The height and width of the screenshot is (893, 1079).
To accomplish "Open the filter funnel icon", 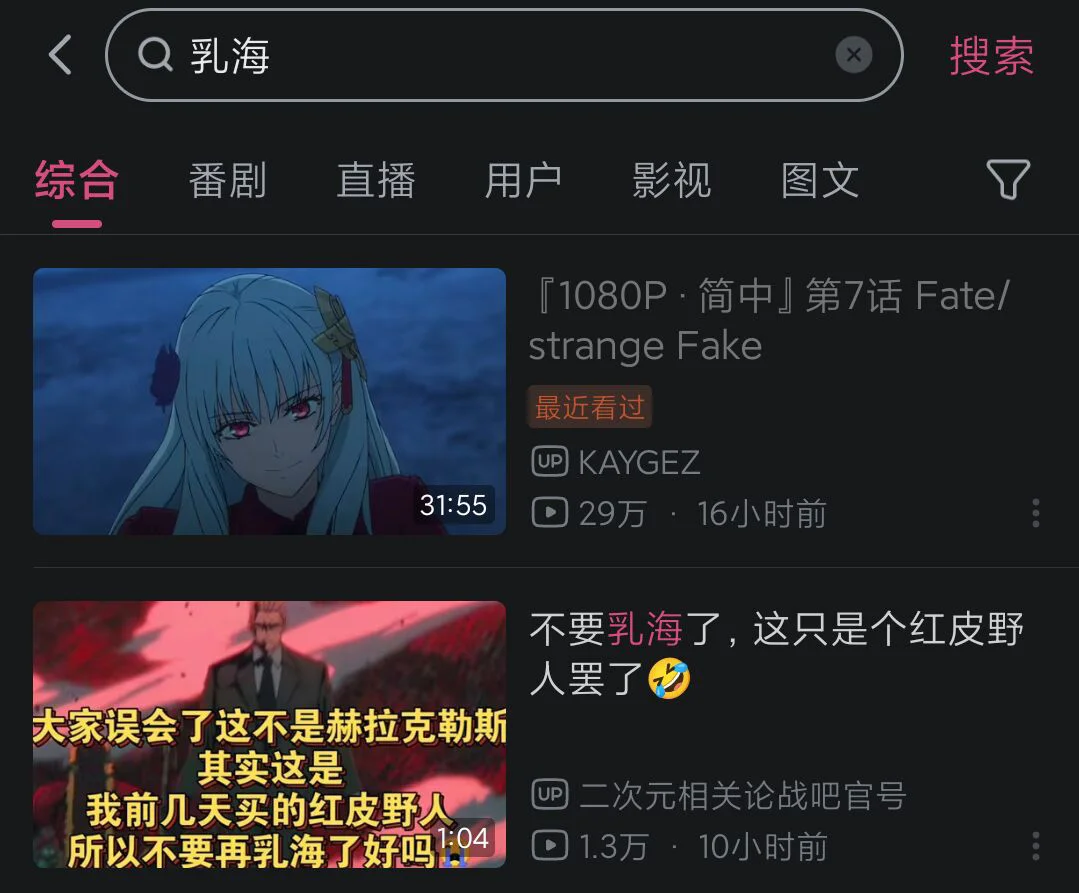I will pos(1007,180).
